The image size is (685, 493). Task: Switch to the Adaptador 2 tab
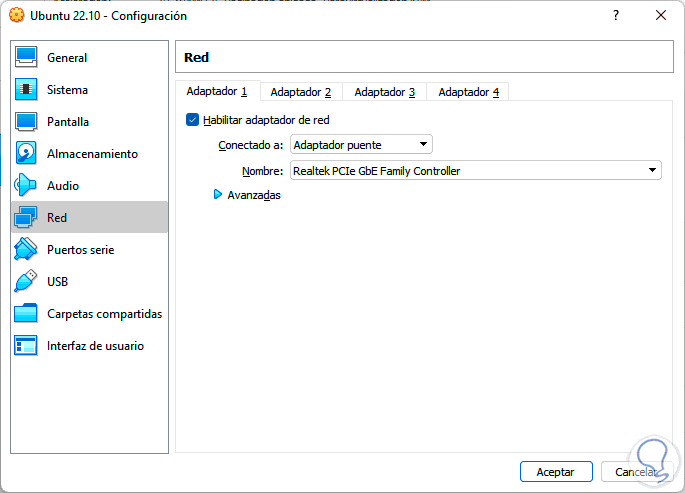tap(300, 92)
